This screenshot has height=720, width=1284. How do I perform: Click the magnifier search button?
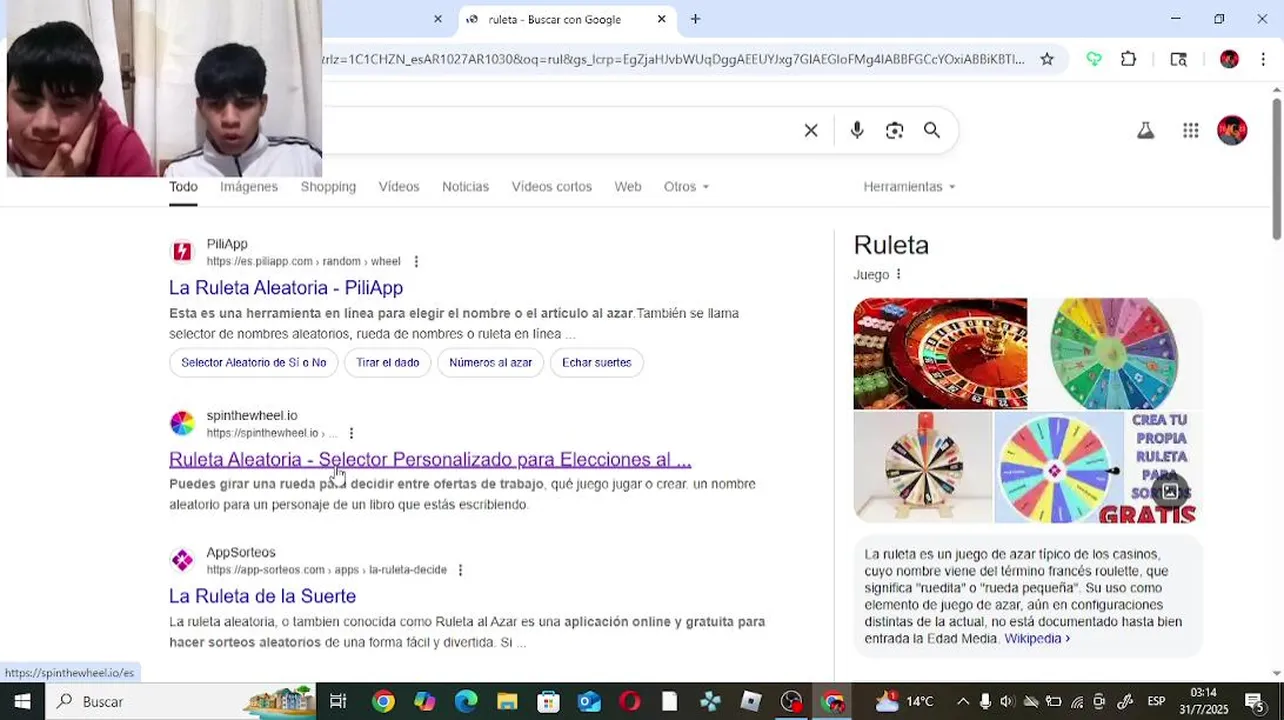pos(932,131)
